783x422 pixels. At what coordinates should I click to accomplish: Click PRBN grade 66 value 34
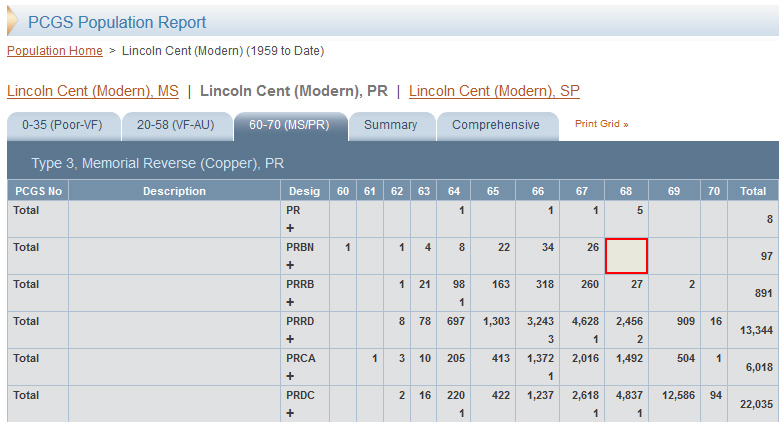pyautogui.click(x=548, y=247)
